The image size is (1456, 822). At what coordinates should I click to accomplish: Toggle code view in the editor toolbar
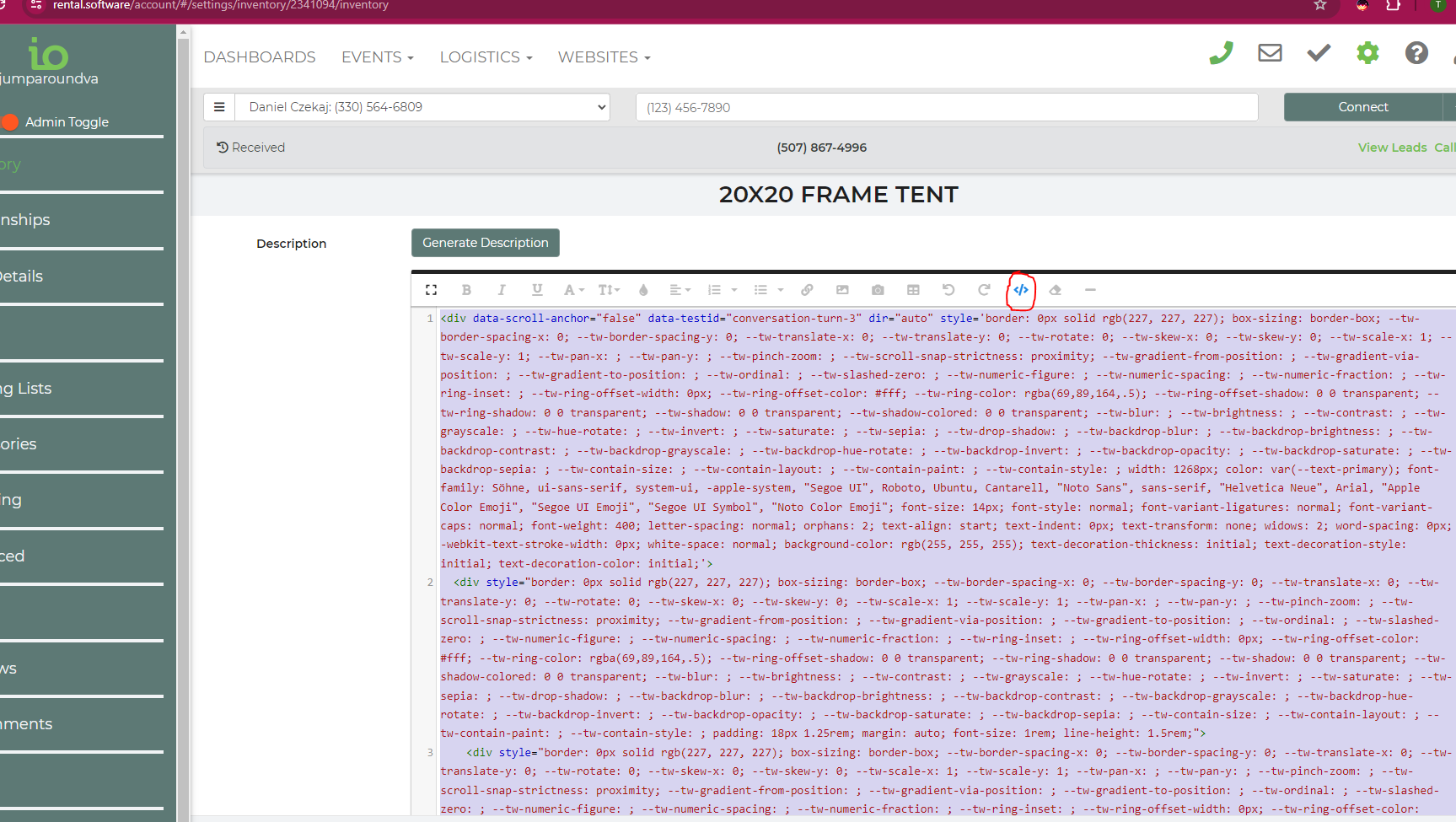pyautogui.click(x=1020, y=290)
